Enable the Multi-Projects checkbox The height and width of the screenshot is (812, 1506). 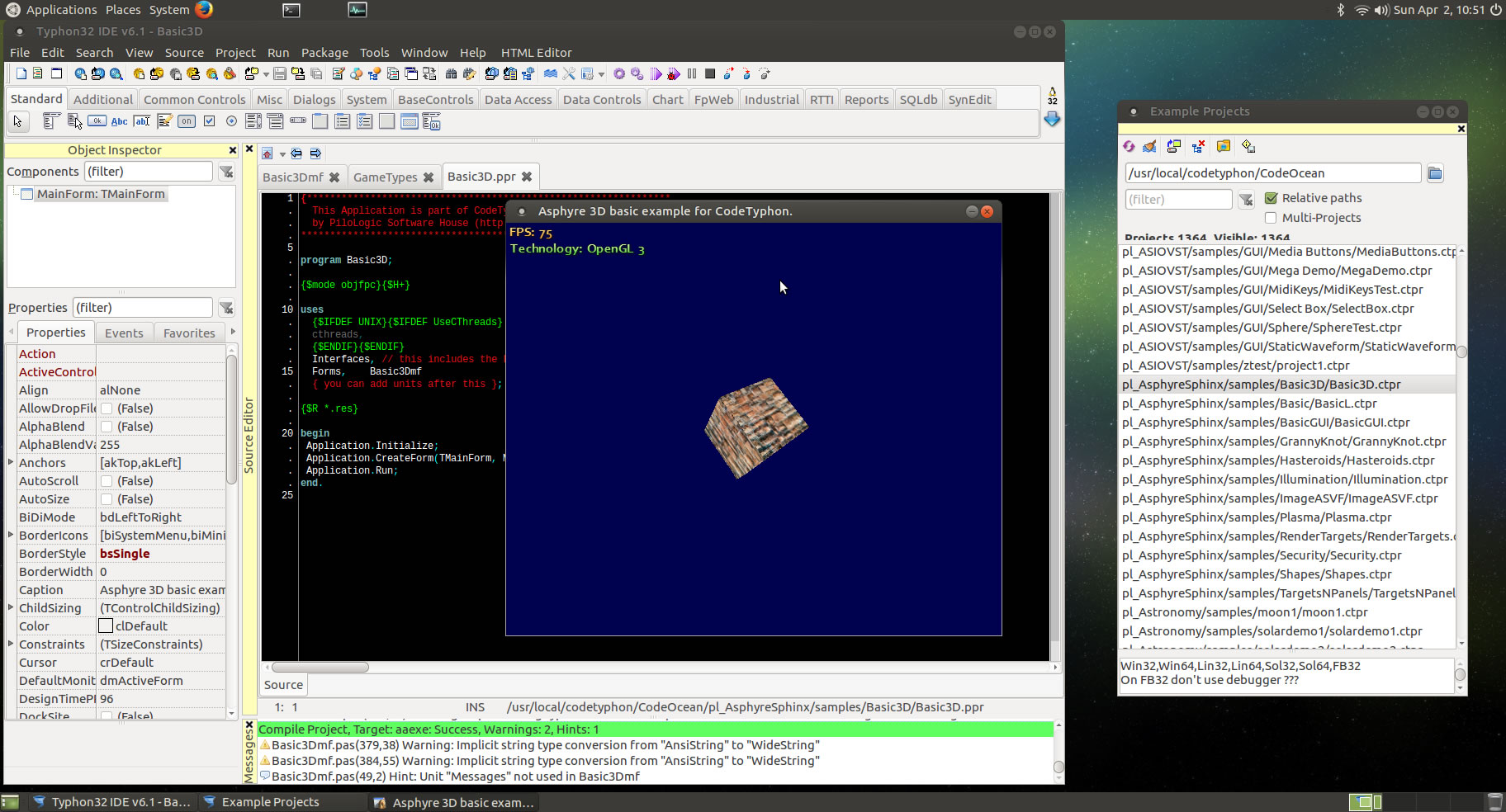(x=1271, y=218)
